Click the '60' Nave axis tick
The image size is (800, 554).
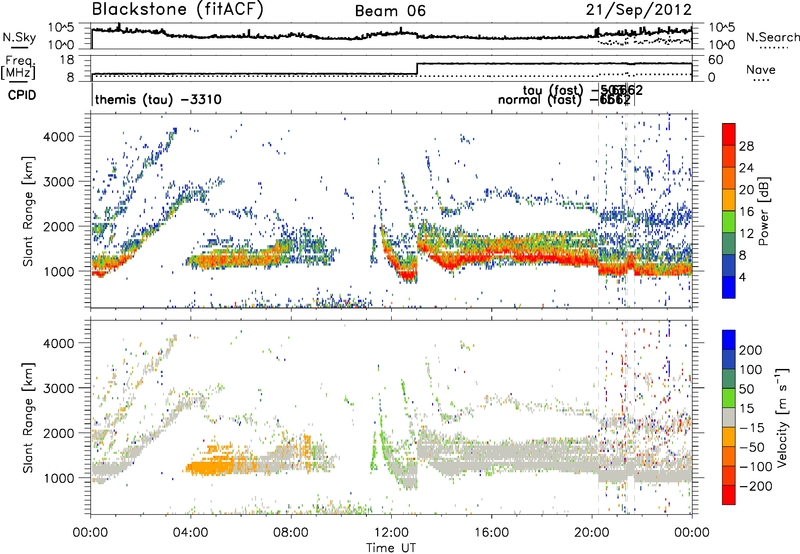[x=716, y=60]
